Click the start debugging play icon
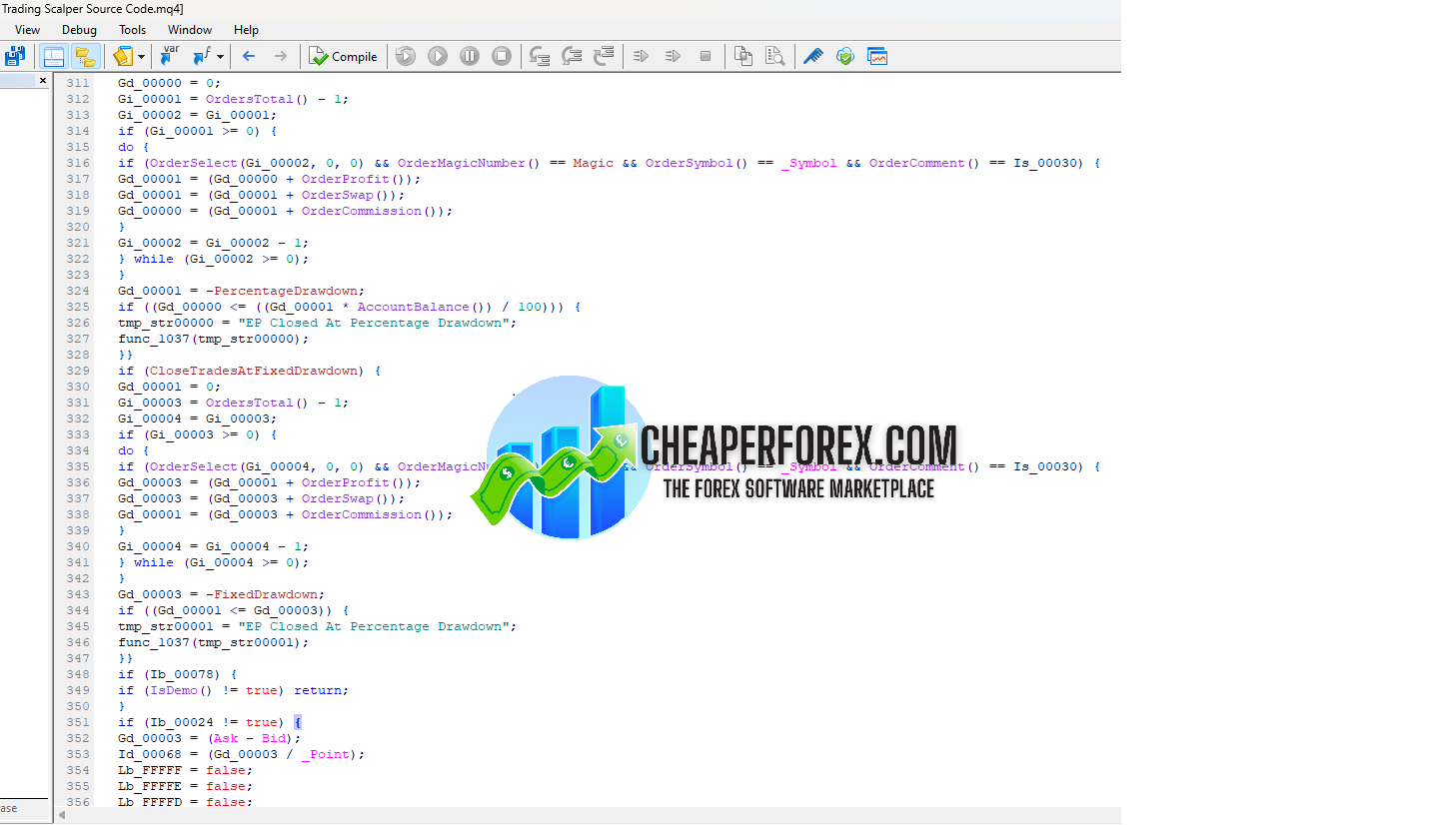 [x=438, y=56]
